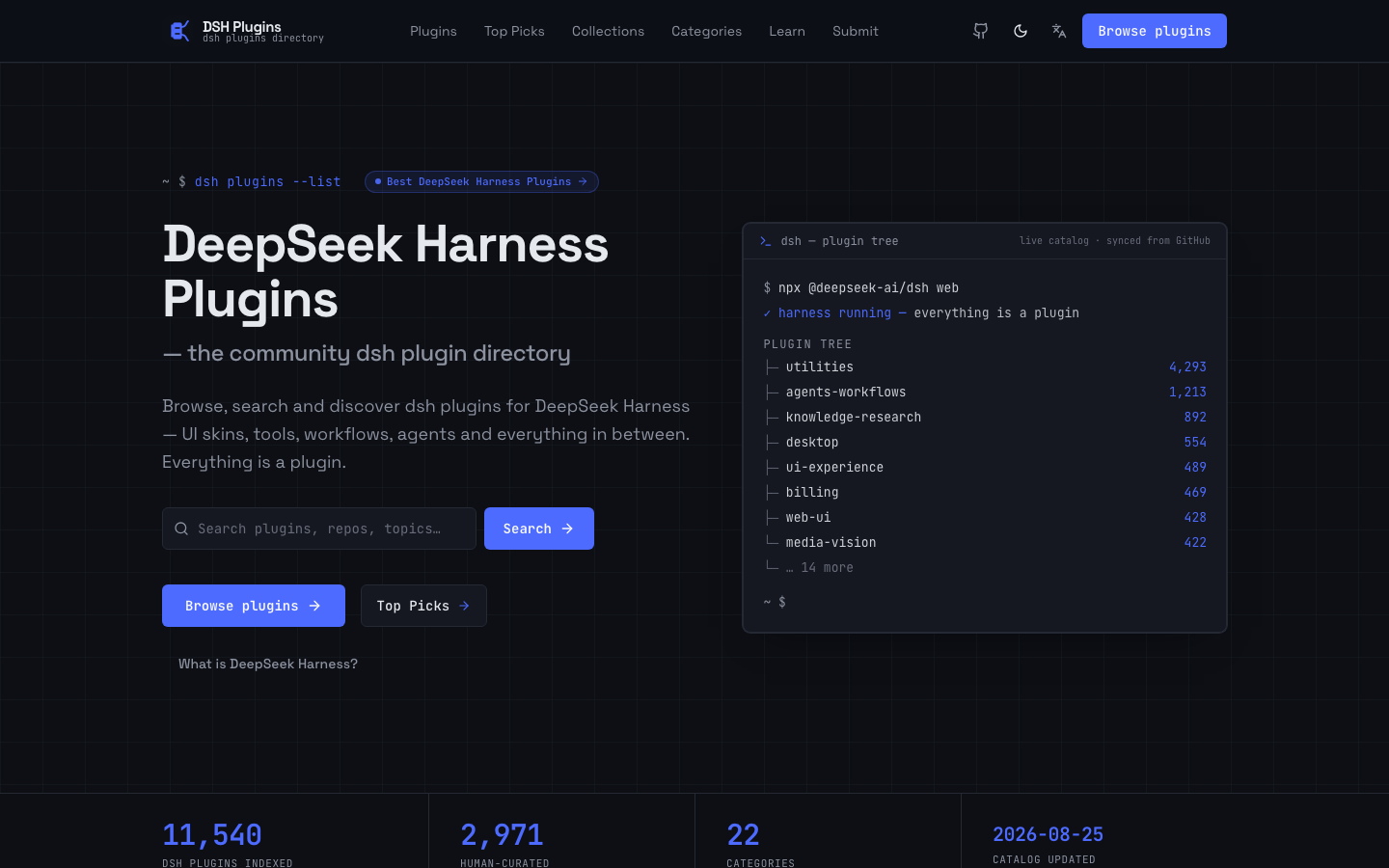Click the 2,971 human-curated stat
The width and height of the screenshot is (1389, 868).
pyautogui.click(x=502, y=834)
